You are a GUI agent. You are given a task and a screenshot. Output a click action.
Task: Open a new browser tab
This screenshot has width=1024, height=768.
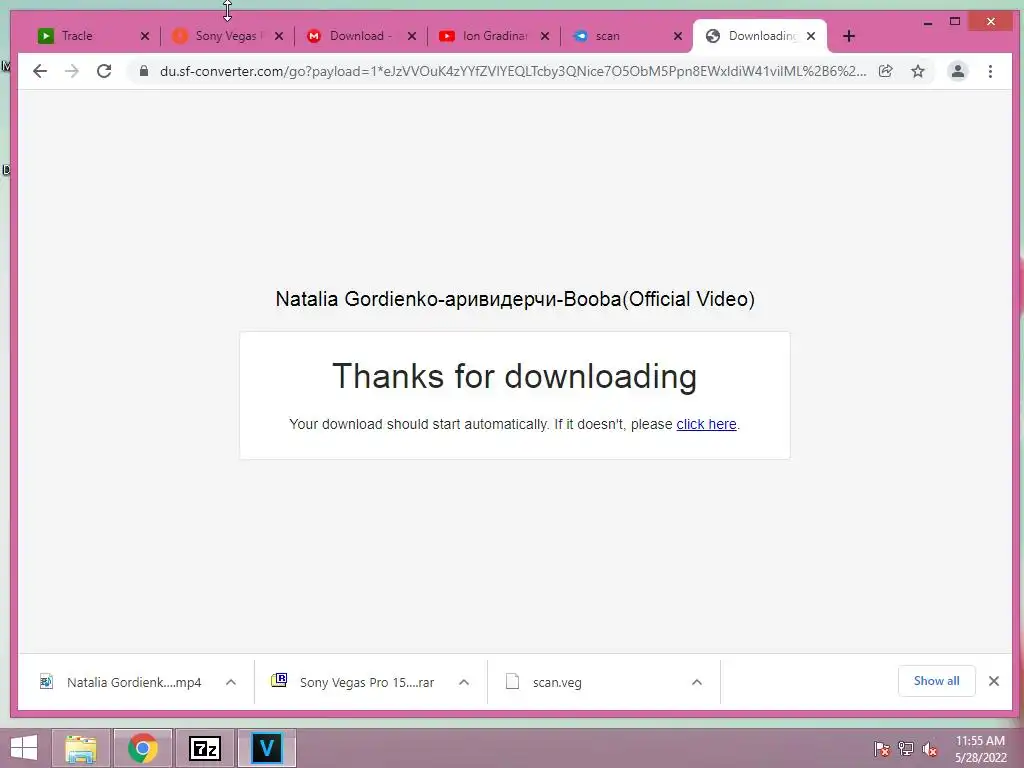click(848, 37)
